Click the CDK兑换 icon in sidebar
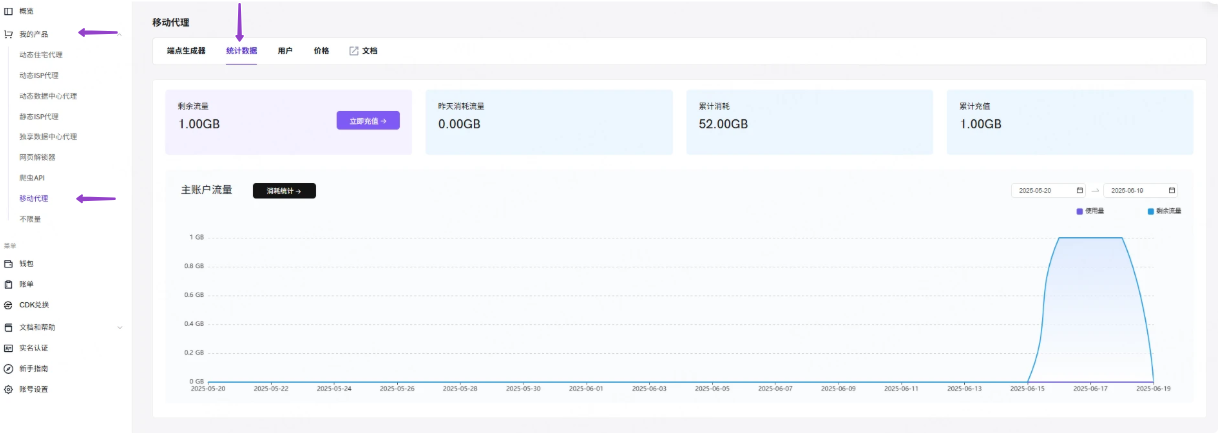Image resolution: width=1218 pixels, height=433 pixels. 9,305
